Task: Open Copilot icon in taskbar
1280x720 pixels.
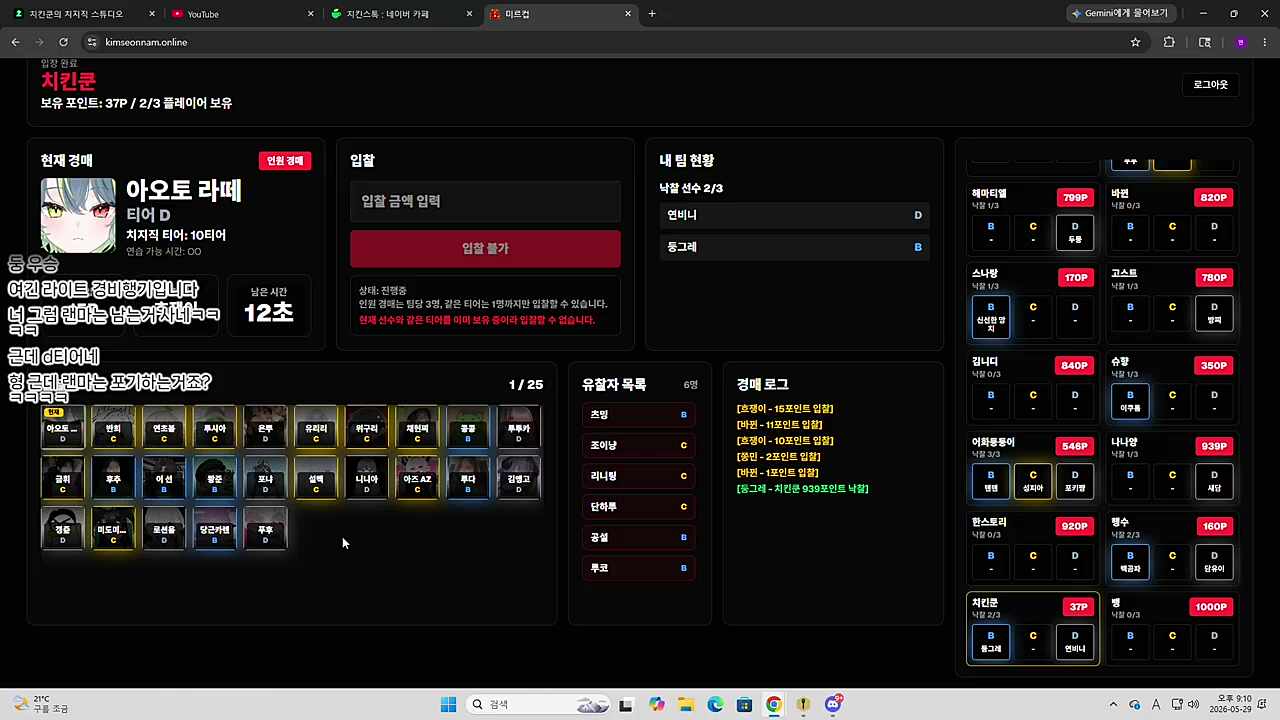Action: [656, 705]
